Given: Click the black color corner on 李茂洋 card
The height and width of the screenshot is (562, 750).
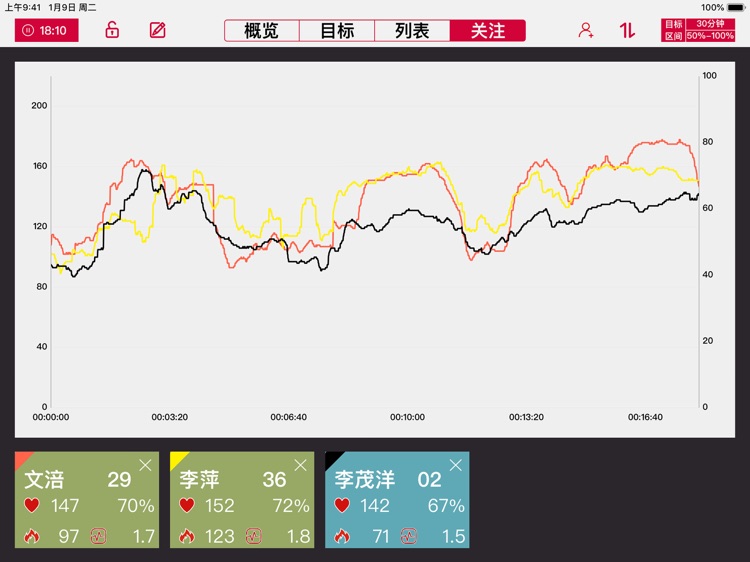Looking at the screenshot, I should click(x=331, y=458).
